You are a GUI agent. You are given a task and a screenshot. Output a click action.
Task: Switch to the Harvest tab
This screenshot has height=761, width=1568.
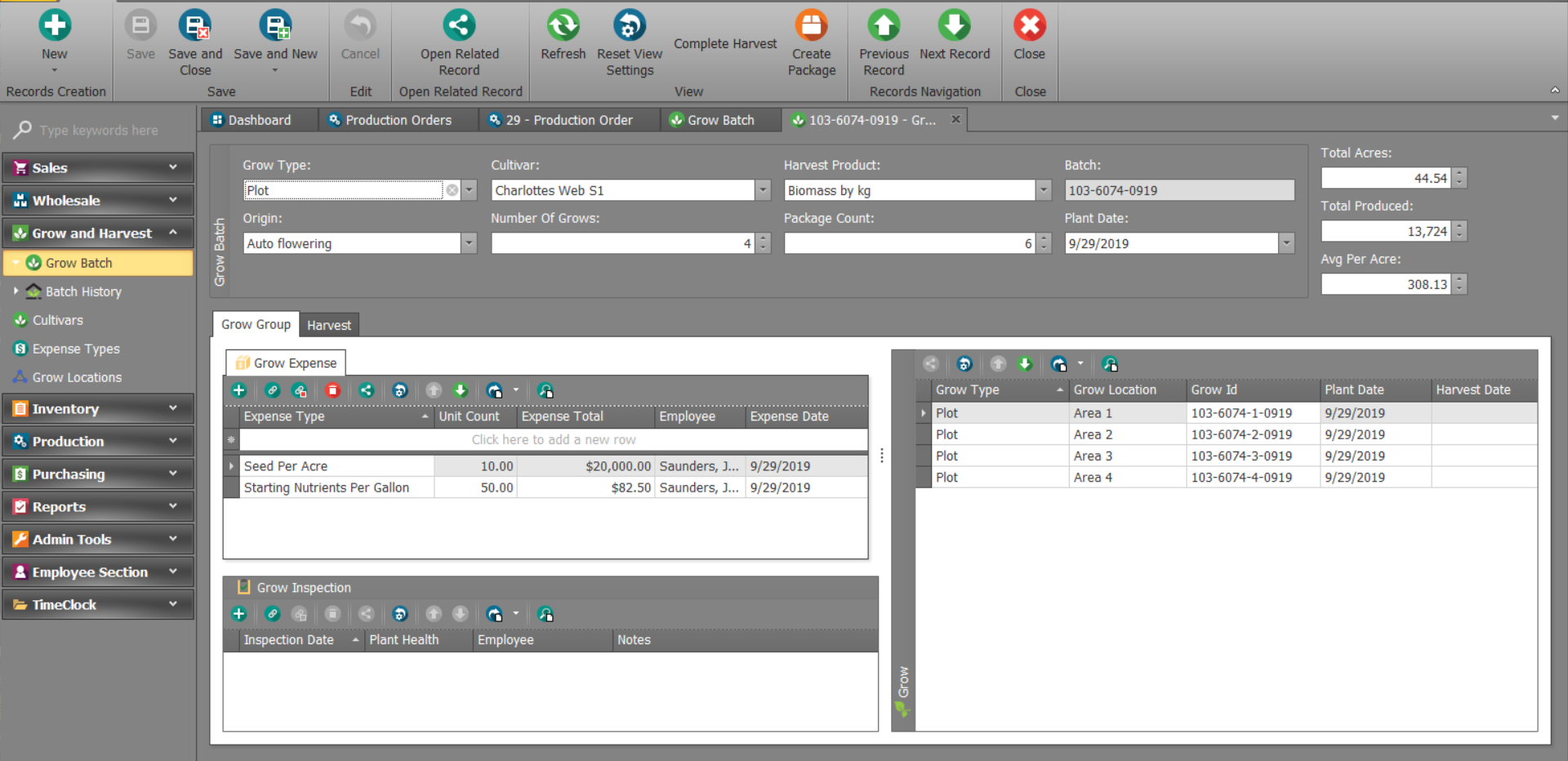tap(329, 325)
